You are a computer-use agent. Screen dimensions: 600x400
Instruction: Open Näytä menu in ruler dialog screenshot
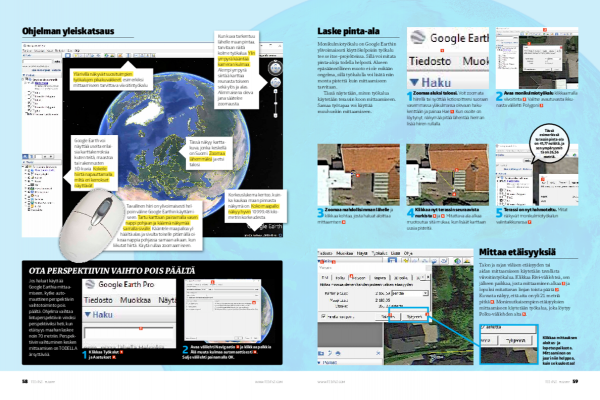pos(362,253)
